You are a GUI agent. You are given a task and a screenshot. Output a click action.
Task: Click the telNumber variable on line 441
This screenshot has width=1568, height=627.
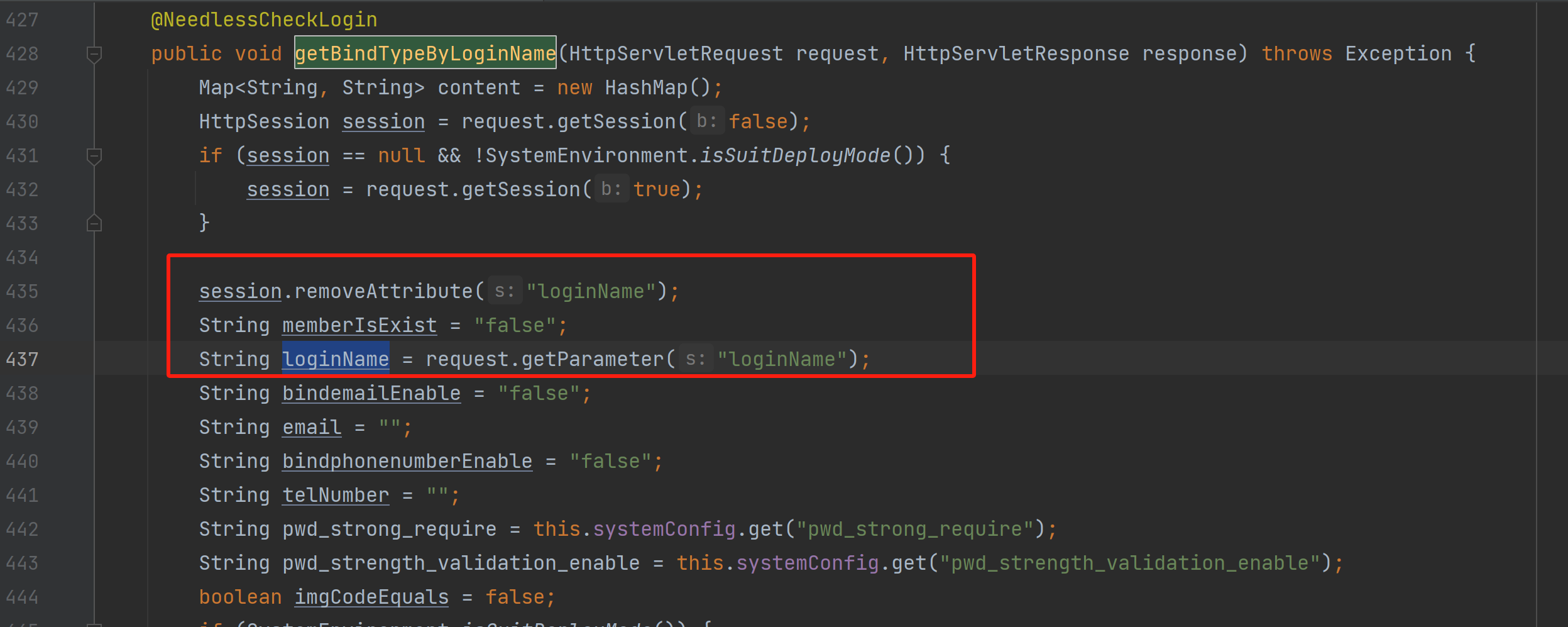[336, 495]
